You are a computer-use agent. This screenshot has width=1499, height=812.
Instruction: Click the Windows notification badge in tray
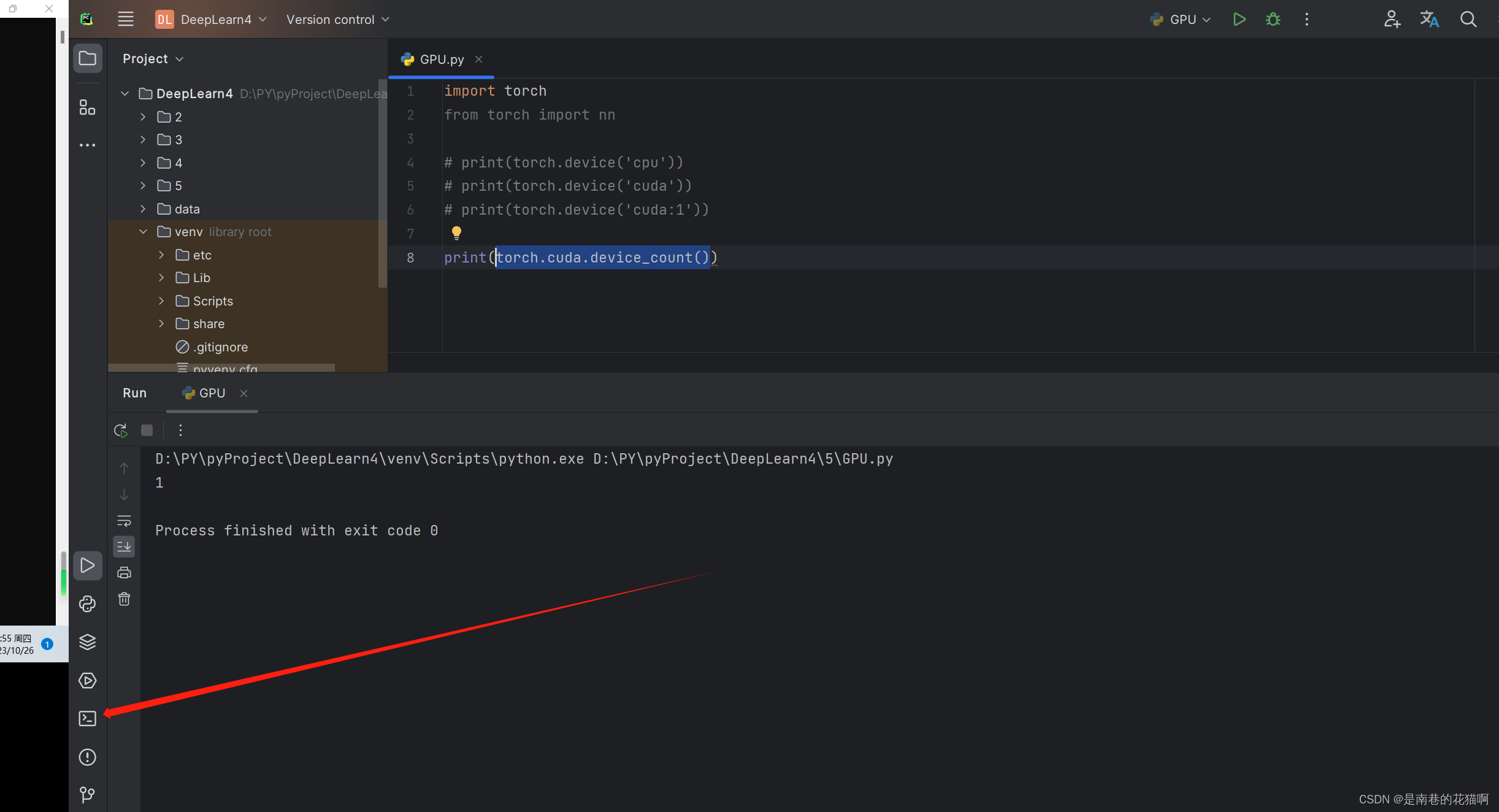[x=47, y=644]
